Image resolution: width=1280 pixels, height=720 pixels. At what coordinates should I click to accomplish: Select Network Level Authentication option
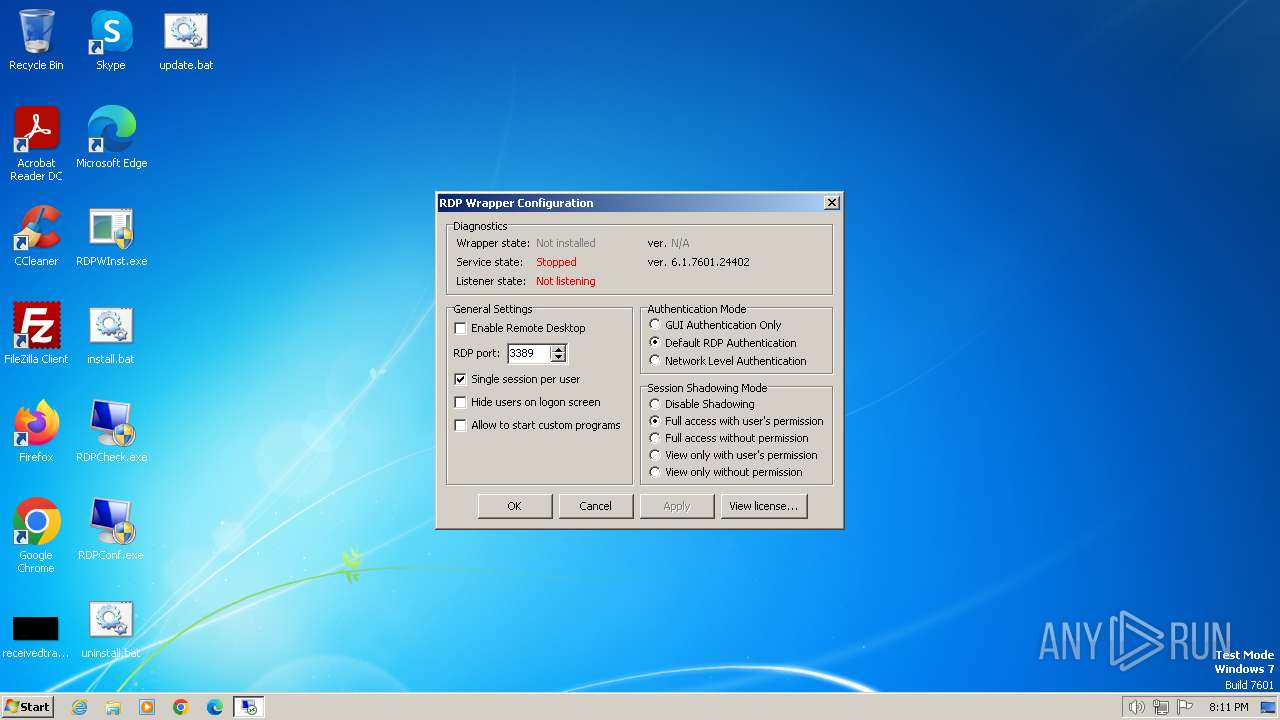click(x=655, y=361)
